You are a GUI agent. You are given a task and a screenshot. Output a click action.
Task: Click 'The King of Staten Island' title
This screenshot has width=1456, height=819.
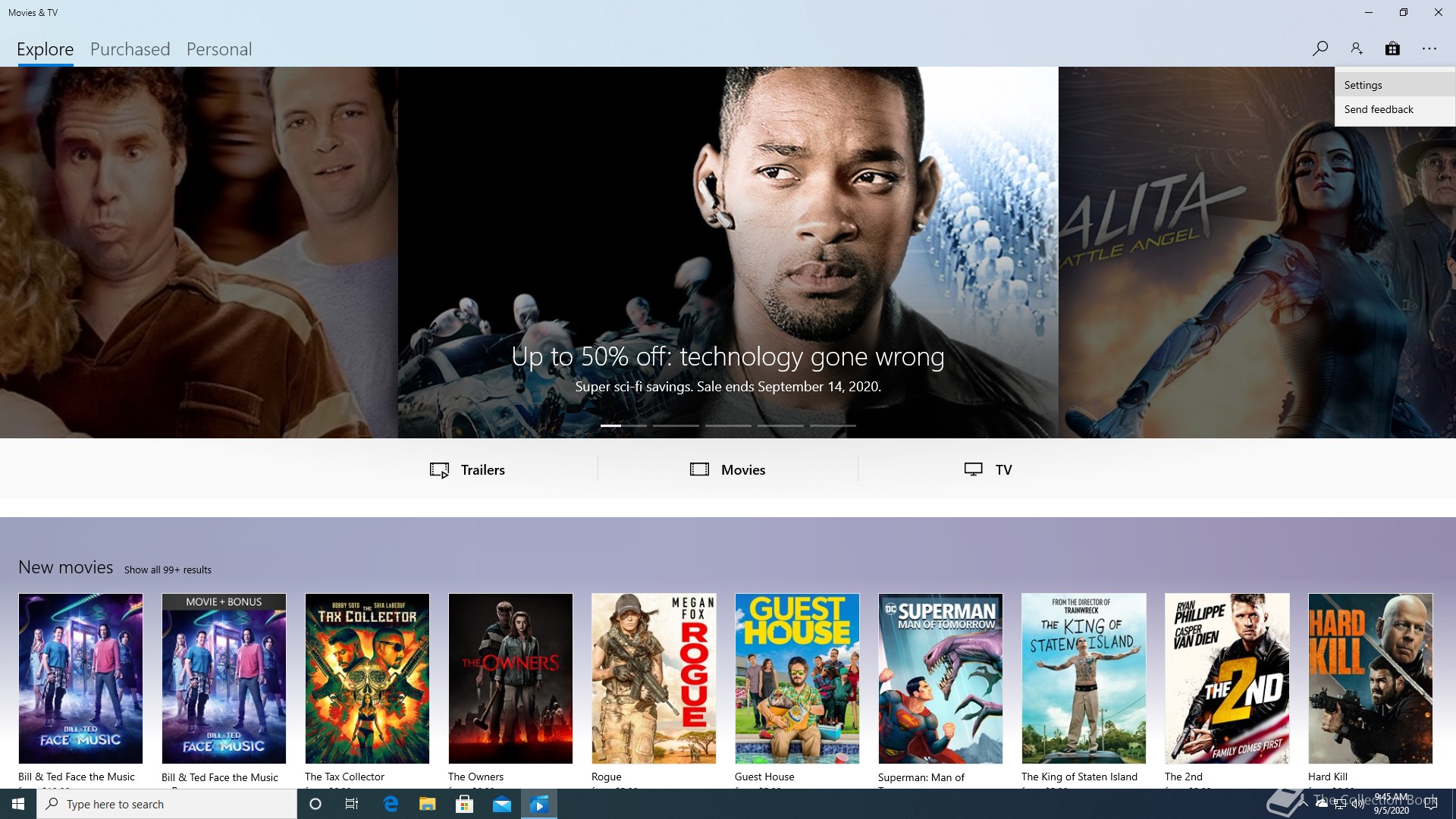click(1079, 777)
